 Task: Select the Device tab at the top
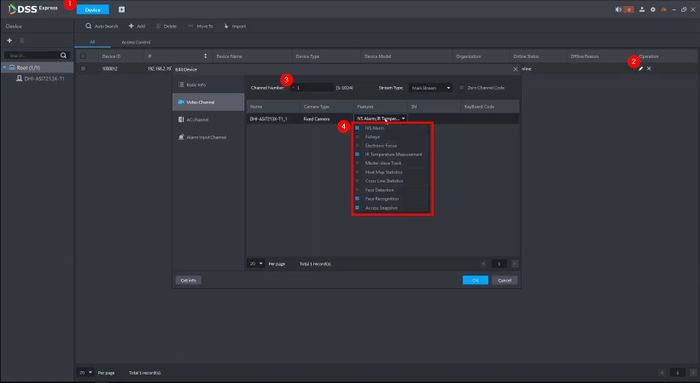tap(92, 10)
